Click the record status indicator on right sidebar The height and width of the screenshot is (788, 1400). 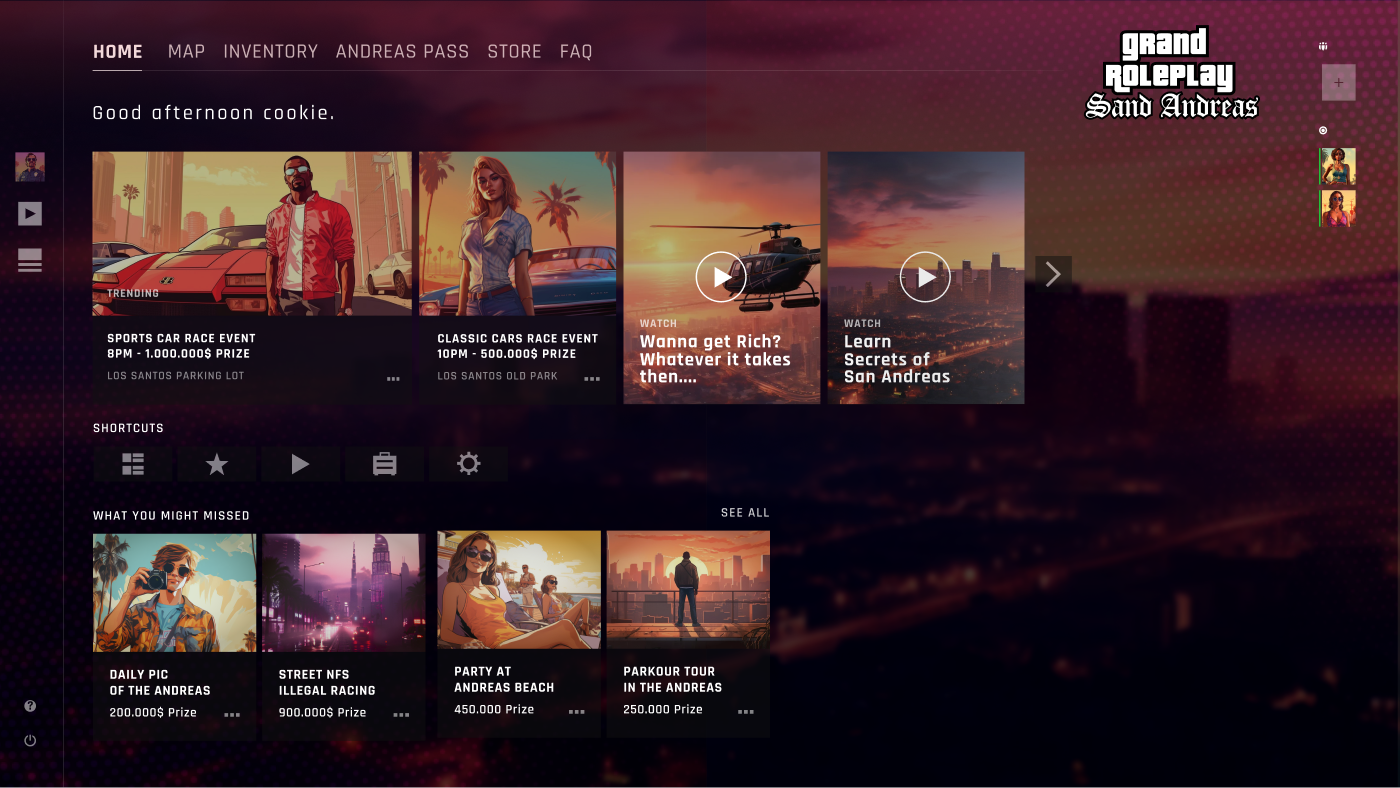pos(1322,130)
